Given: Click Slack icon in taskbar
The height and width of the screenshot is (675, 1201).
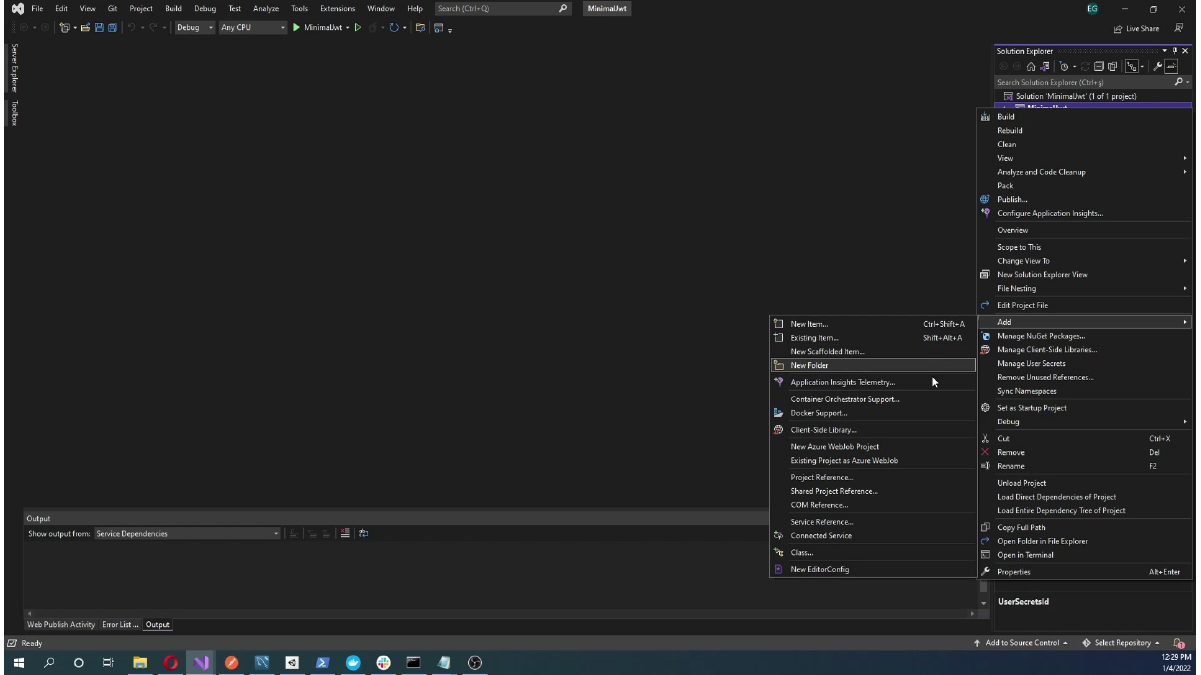Looking at the screenshot, I should tap(383, 662).
